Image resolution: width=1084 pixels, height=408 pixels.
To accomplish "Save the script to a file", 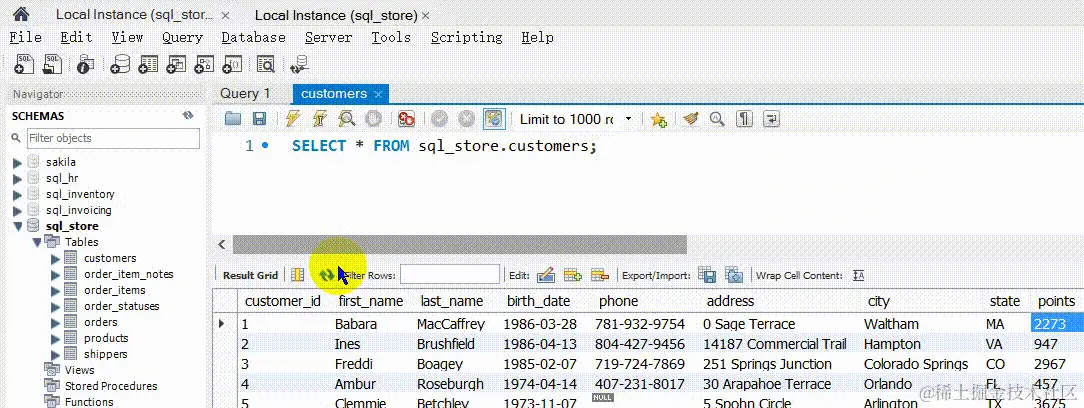I will tap(259, 119).
